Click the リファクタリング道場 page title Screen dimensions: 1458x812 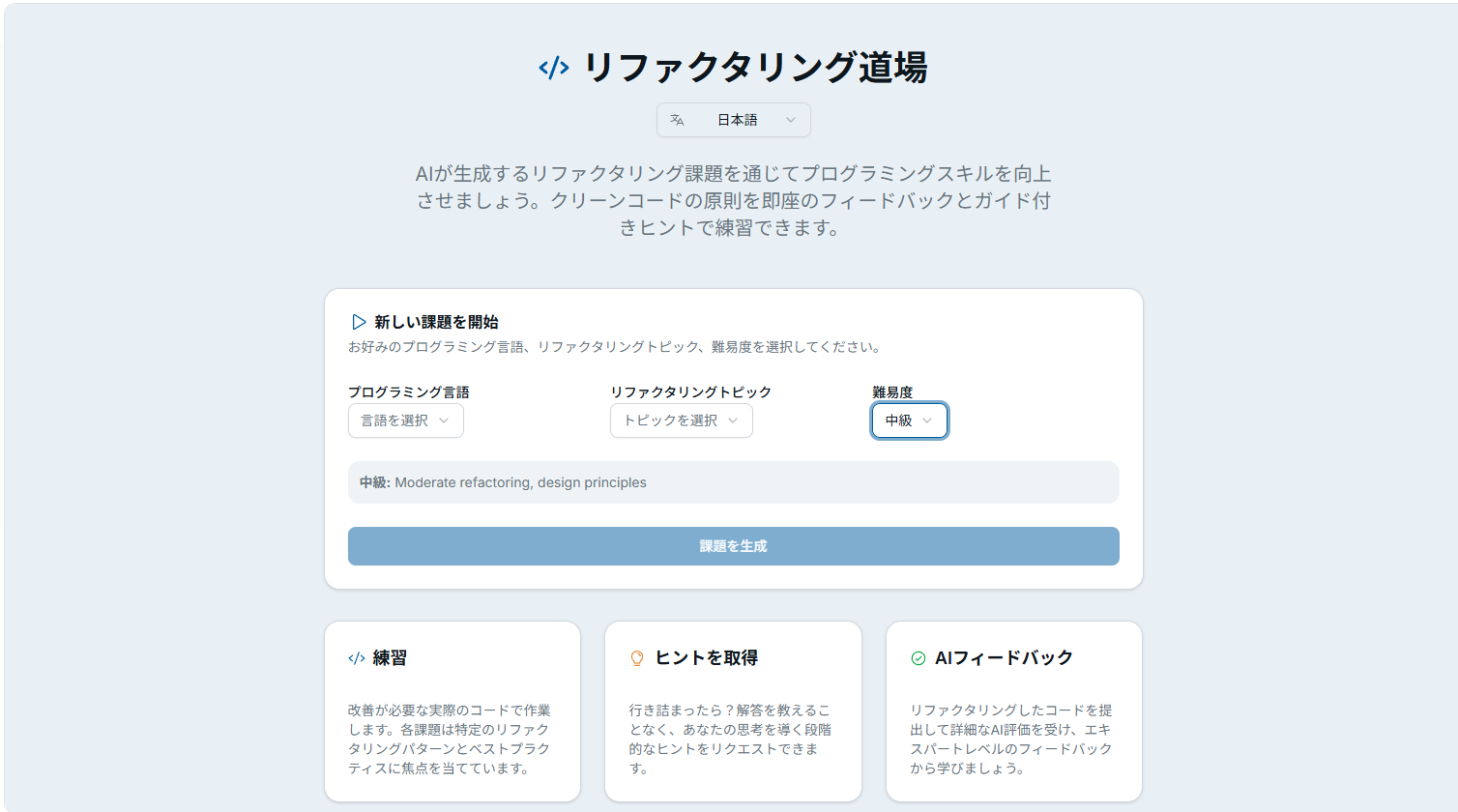[x=755, y=68]
